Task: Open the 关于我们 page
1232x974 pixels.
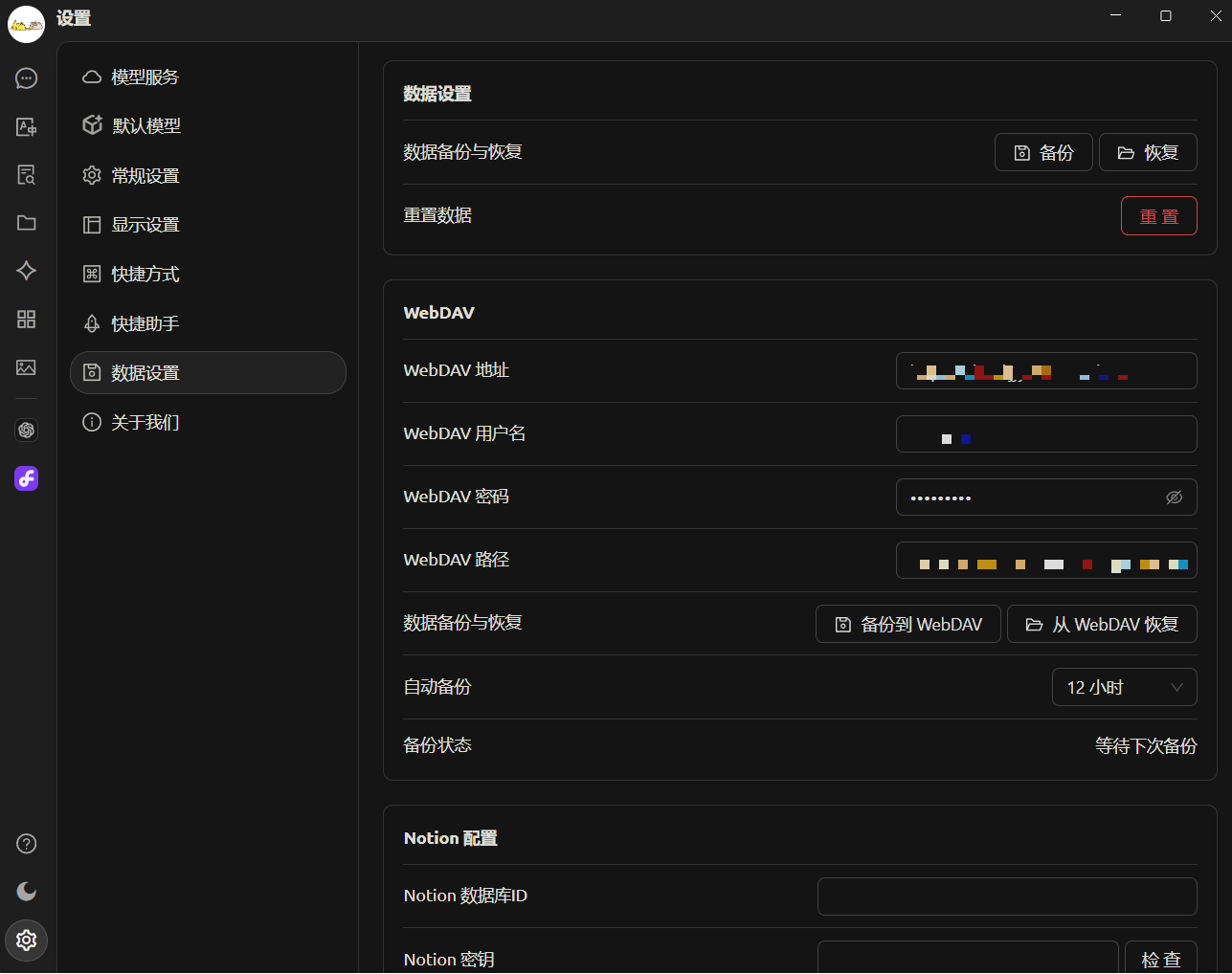Action: click(208, 422)
